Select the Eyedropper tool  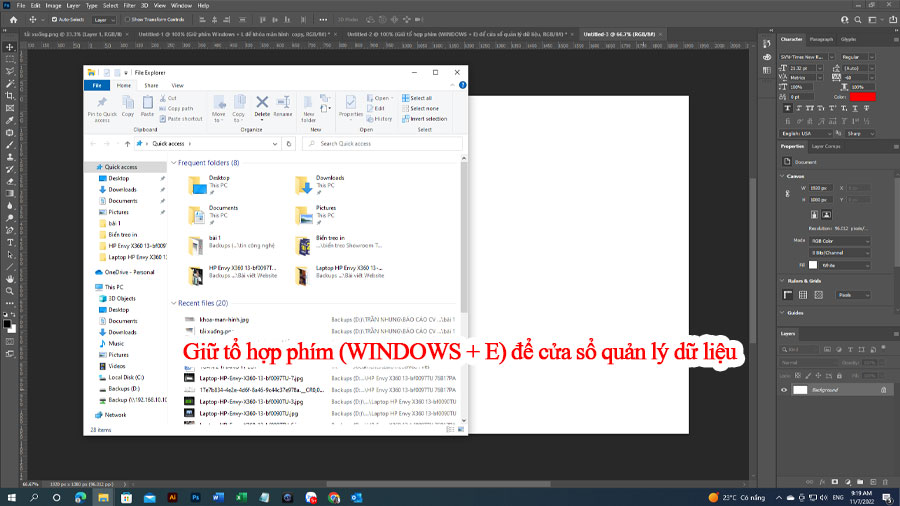(x=10, y=120)
